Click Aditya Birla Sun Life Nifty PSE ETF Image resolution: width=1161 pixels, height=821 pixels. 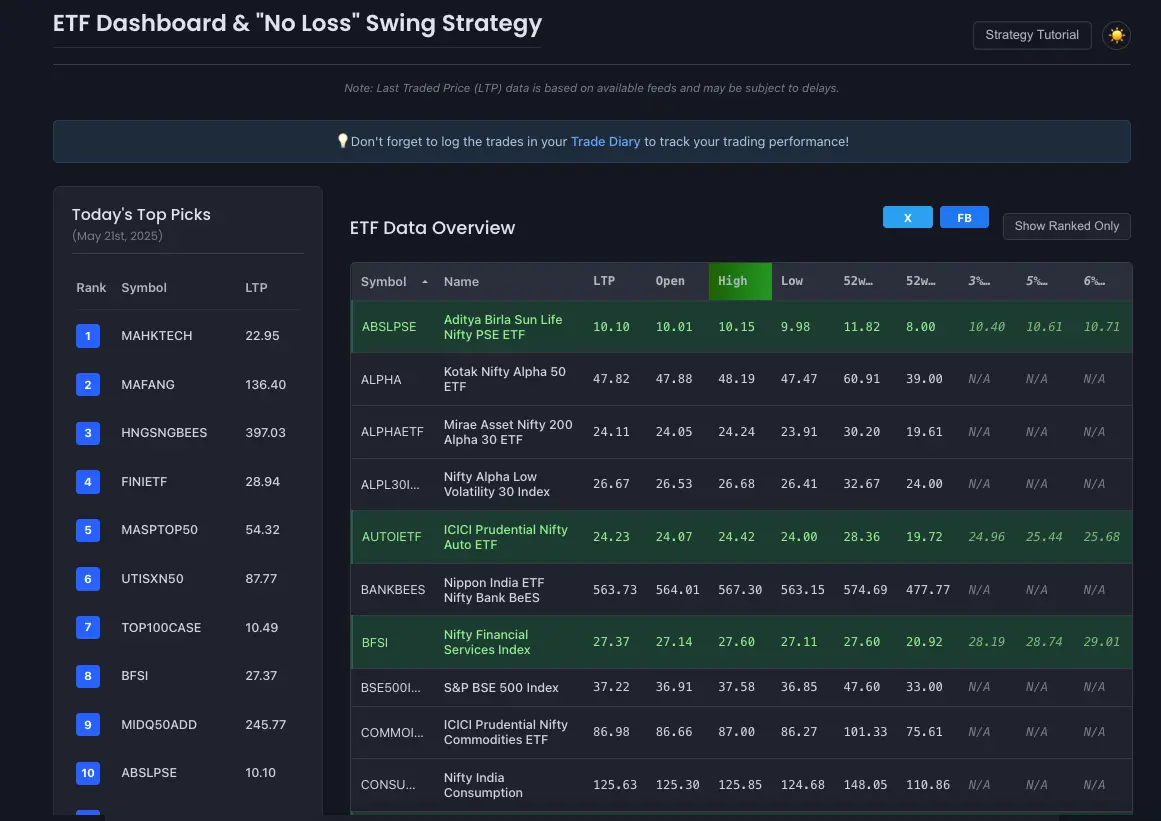(503, 327)
